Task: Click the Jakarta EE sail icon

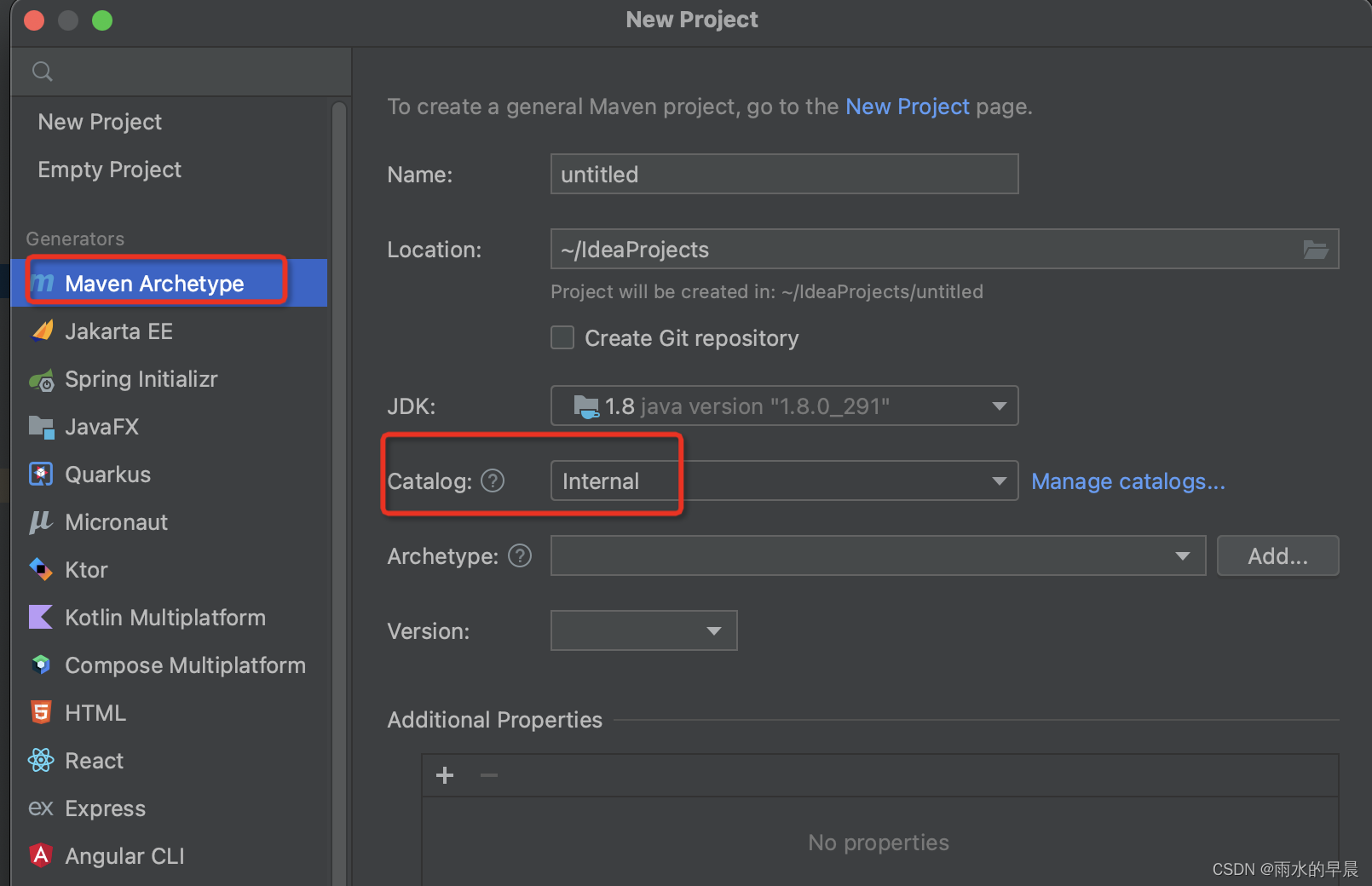Action: tap(42, 331)
